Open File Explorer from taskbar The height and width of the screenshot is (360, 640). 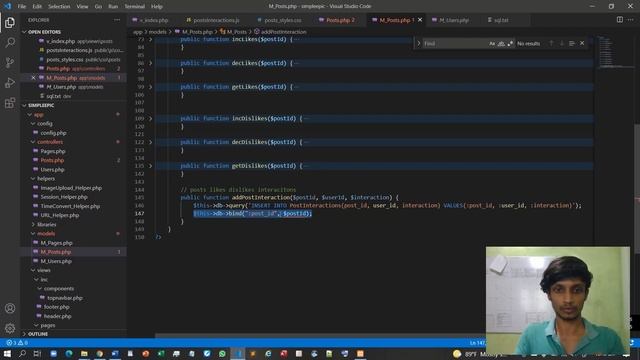(x=84, y=353)
